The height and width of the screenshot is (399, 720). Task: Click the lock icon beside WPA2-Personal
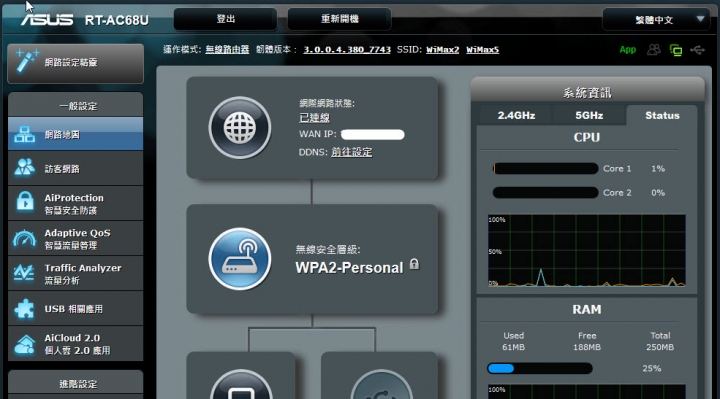point(414,264)
